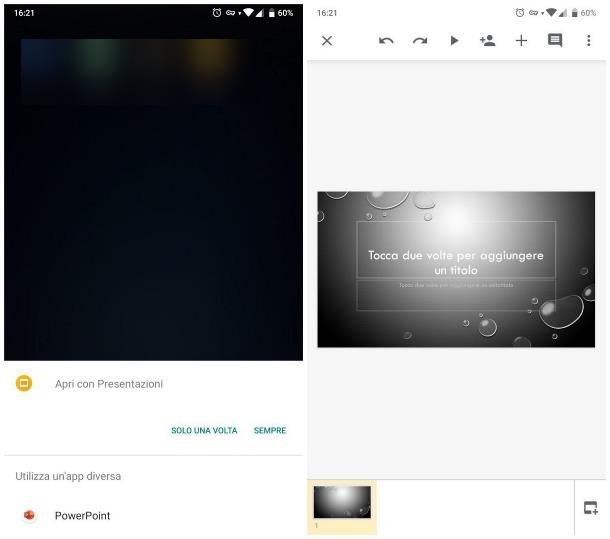This screenshot has height=539, width=610.
Task: Tap the VPN key icon in the right screen status bar
Action: [533, 13]
